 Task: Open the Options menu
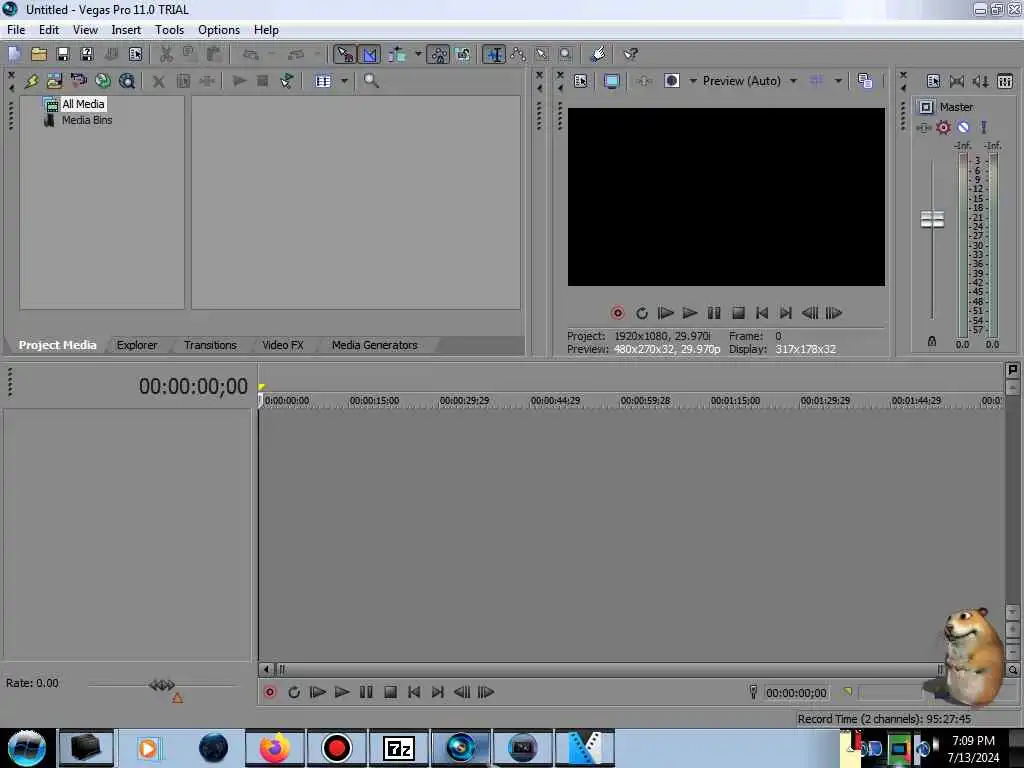[x=219, y=30]
